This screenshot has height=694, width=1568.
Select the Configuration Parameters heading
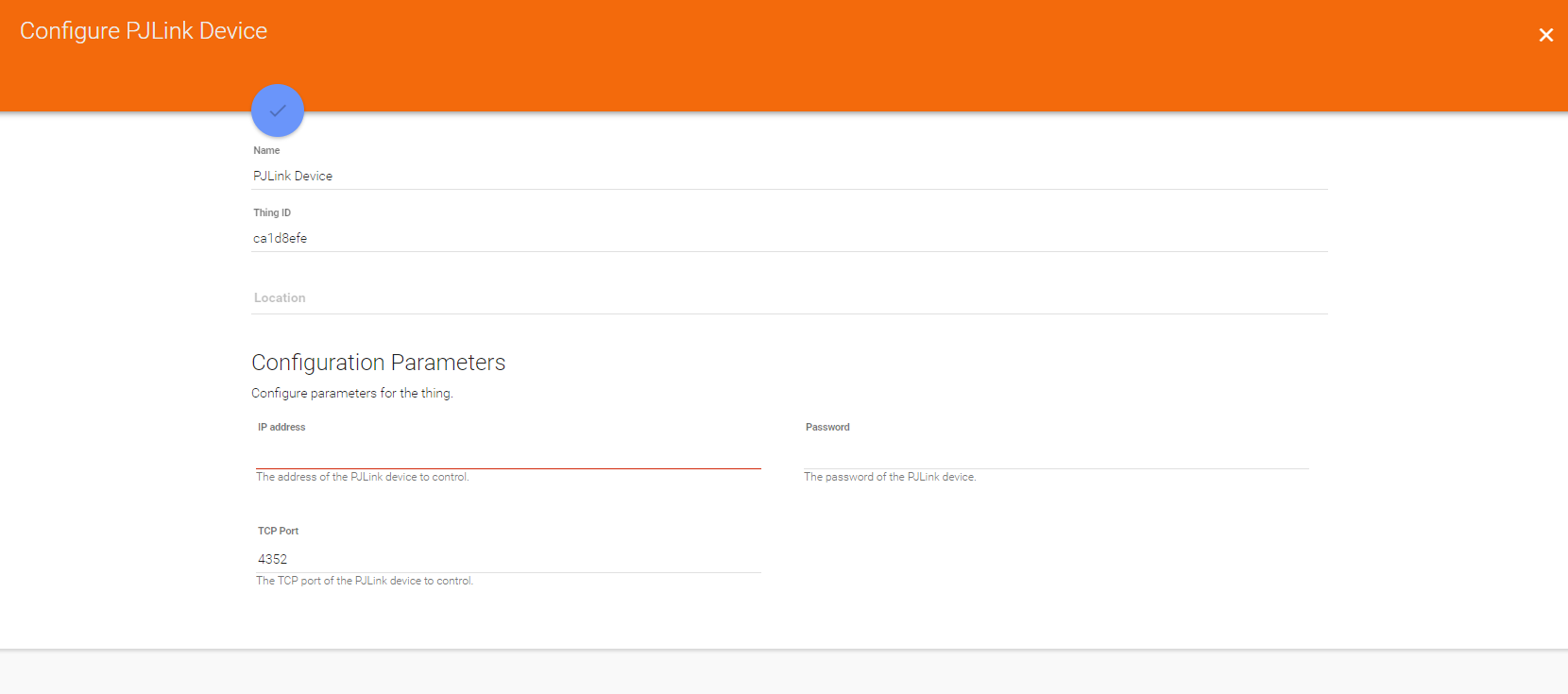pos(379,363)
